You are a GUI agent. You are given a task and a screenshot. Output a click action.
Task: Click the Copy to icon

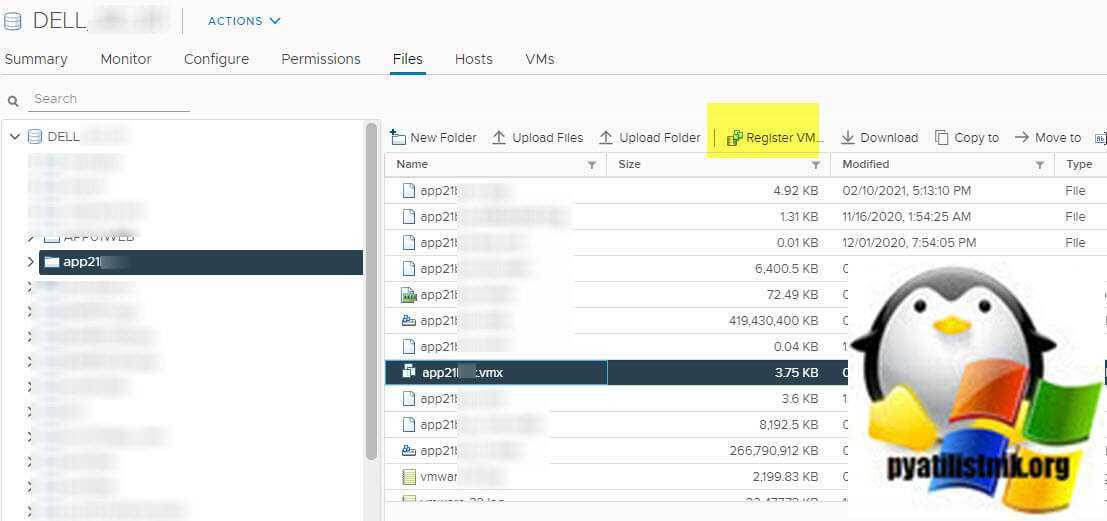point(942,138)
